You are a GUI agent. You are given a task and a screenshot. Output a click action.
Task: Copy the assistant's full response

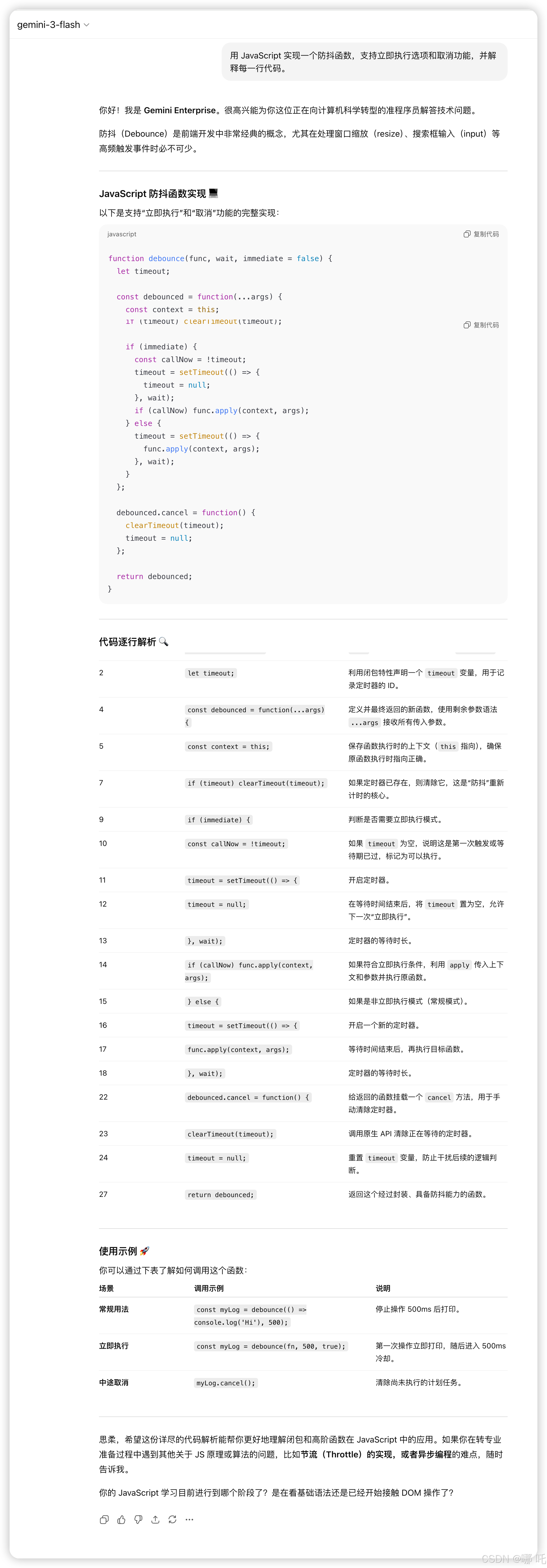(104, 1520)
